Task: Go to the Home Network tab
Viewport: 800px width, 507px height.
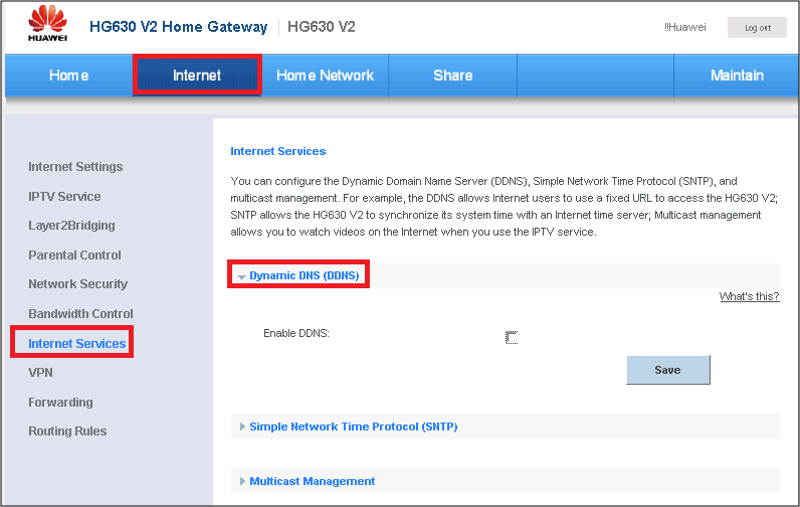Action: (324, 76)
